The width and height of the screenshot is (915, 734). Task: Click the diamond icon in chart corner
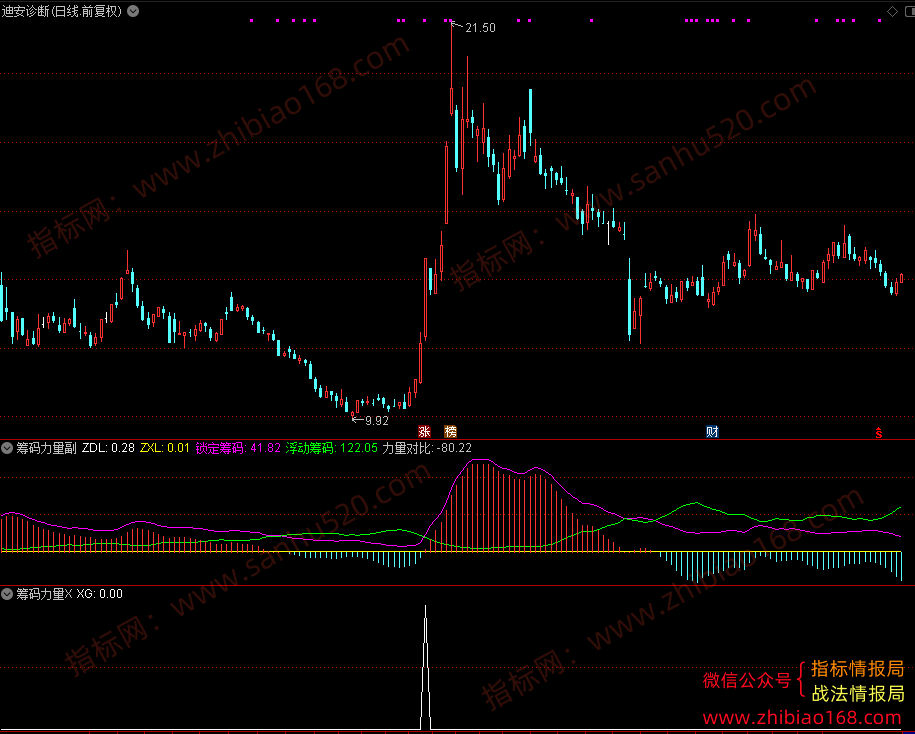(x=892, y=11)
